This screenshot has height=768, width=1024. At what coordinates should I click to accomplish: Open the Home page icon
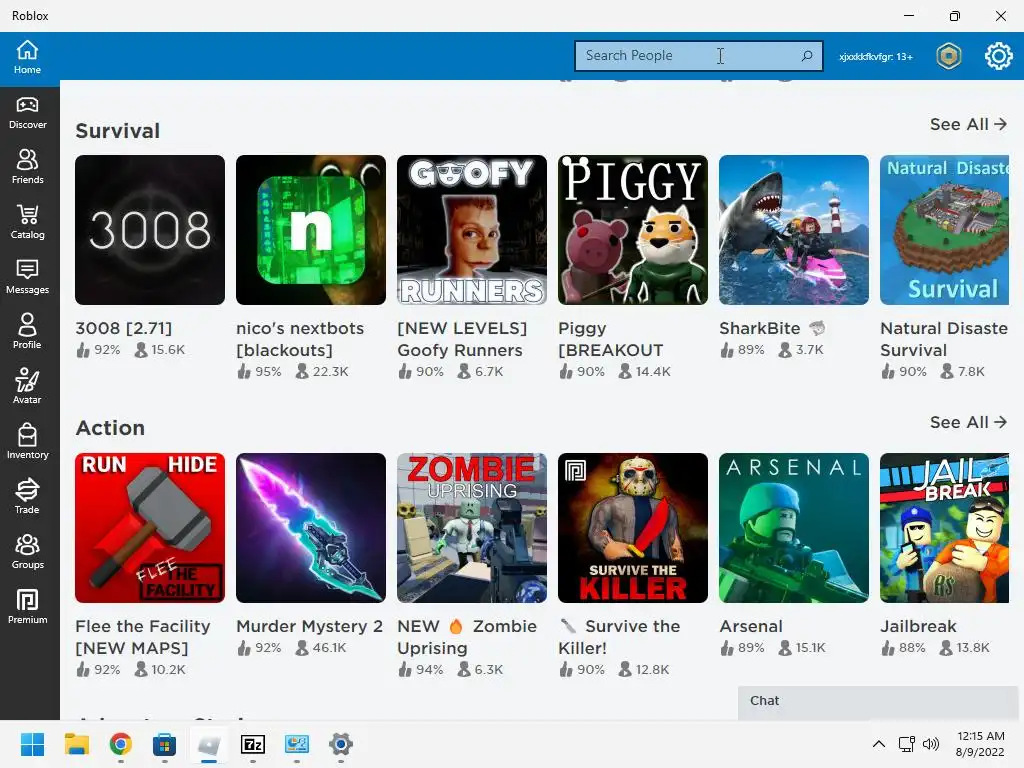(27, 57)
